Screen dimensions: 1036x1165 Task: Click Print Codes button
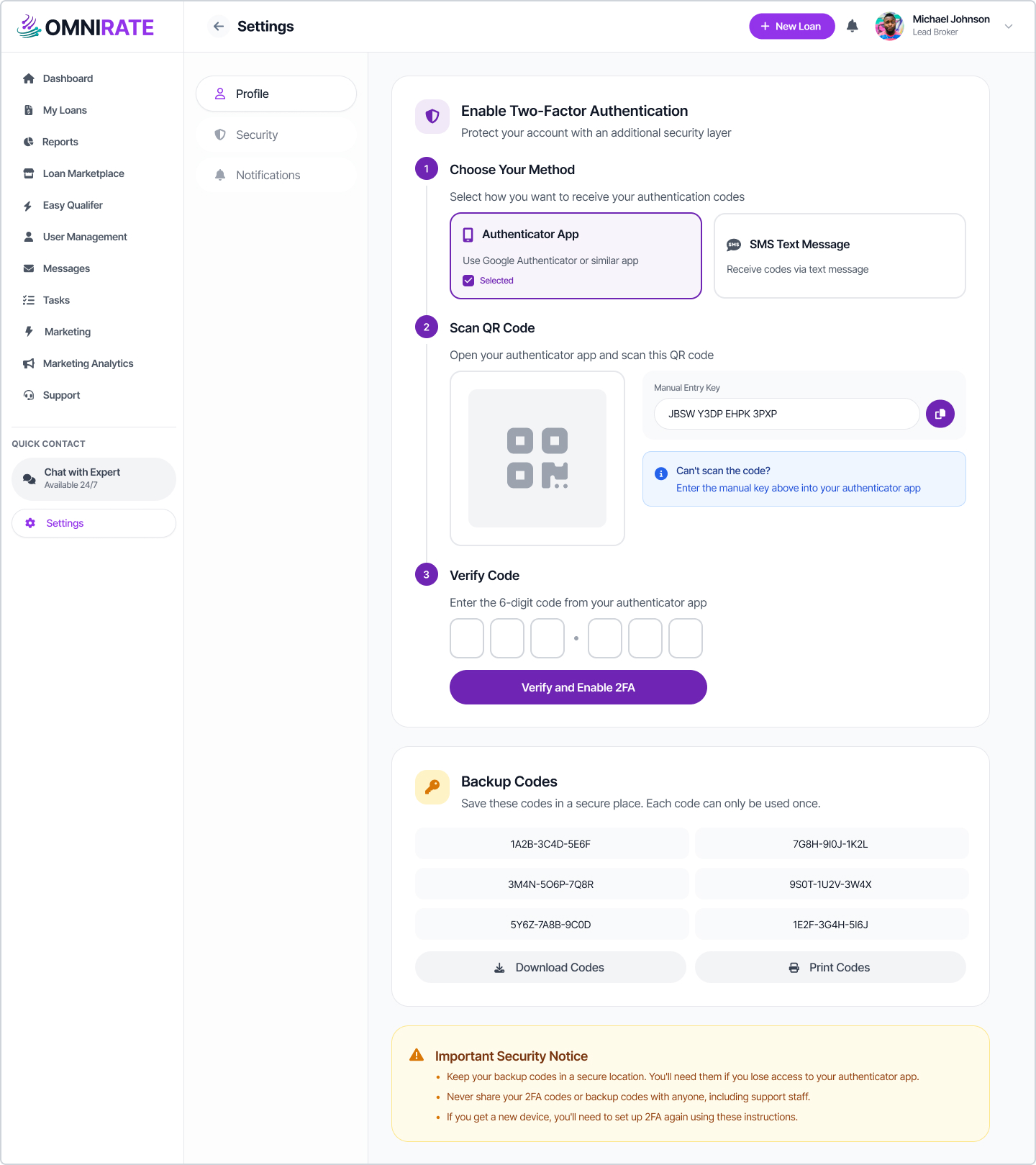pos(830,967)
